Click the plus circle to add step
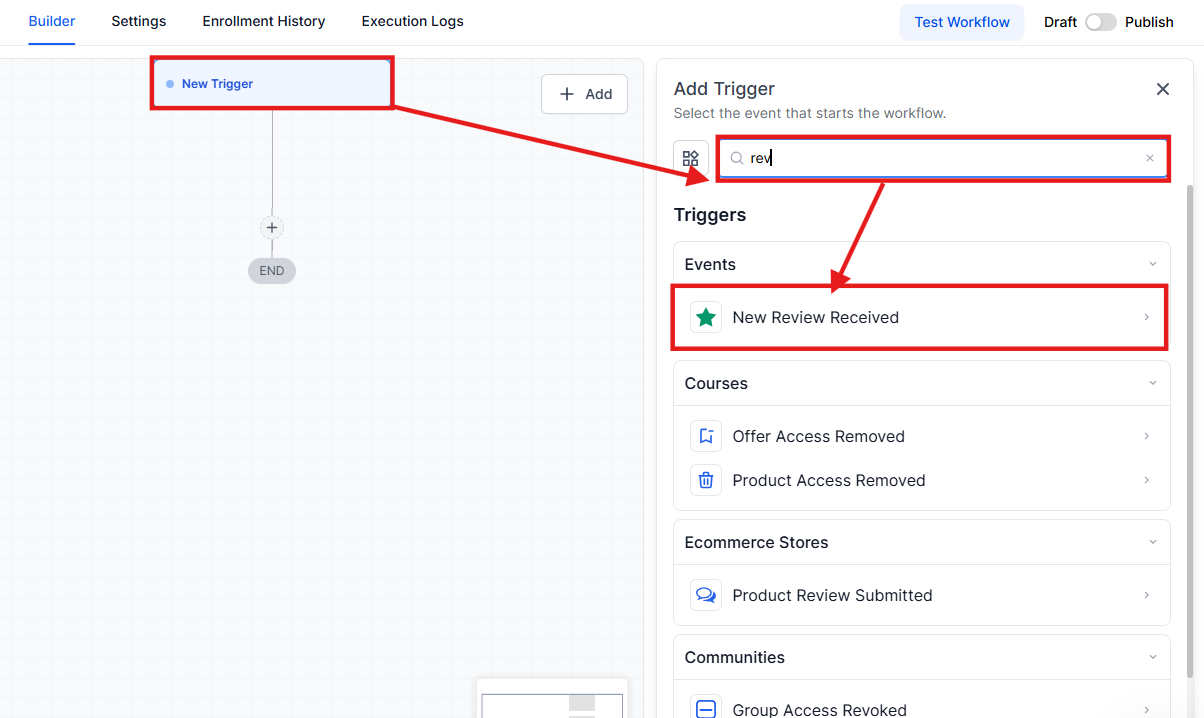 272,228
